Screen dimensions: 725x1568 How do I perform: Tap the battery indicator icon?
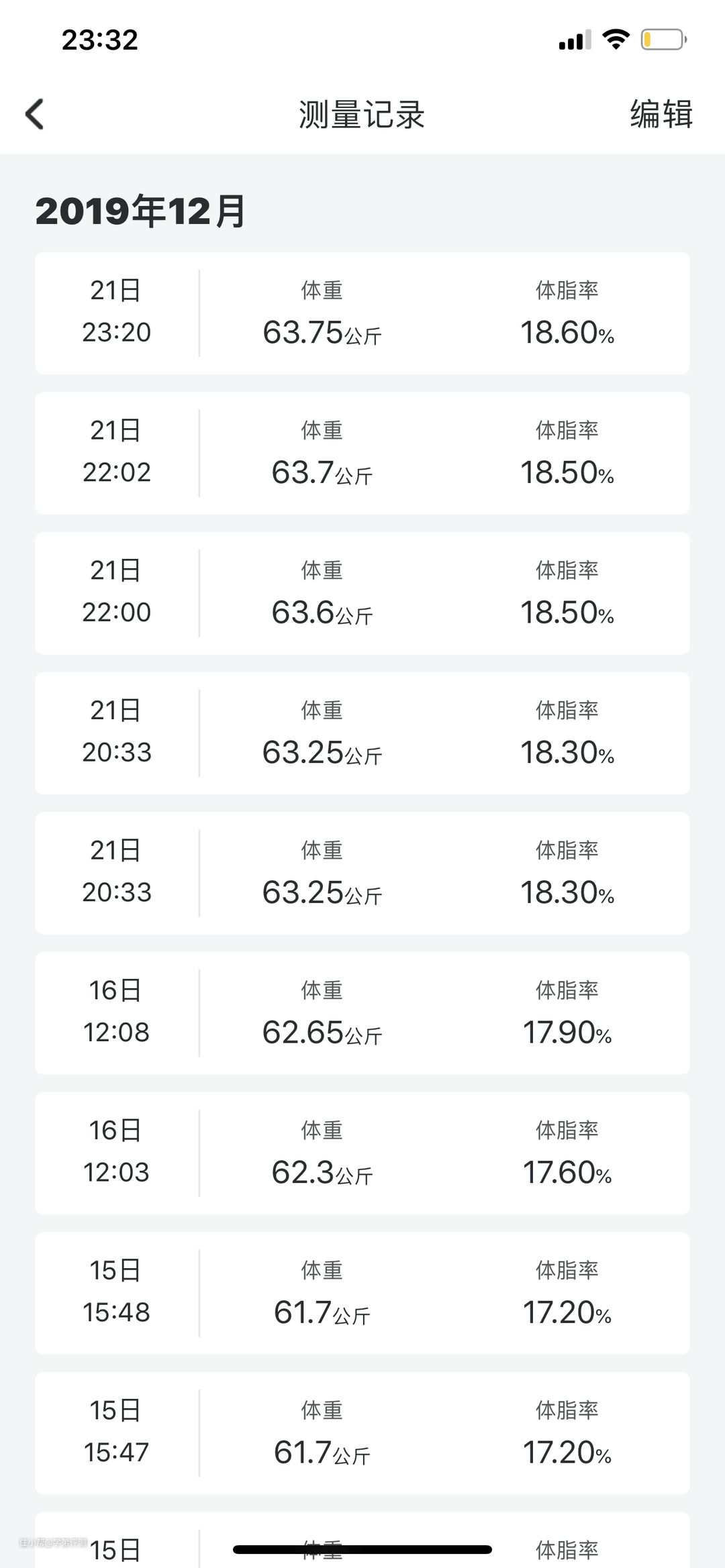tap(663, 40)
